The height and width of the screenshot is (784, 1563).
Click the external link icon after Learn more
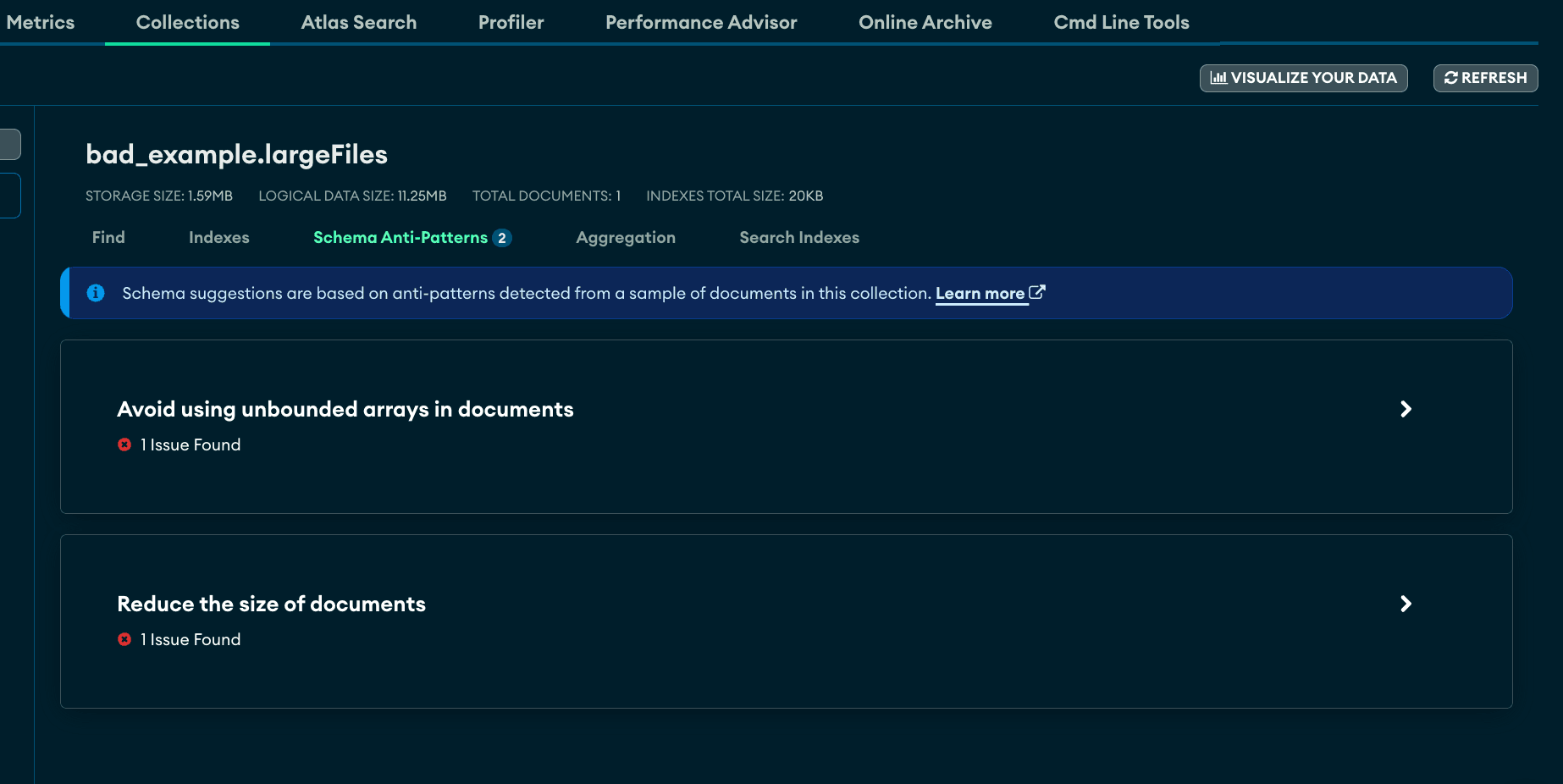click(x=1037, y=292)
